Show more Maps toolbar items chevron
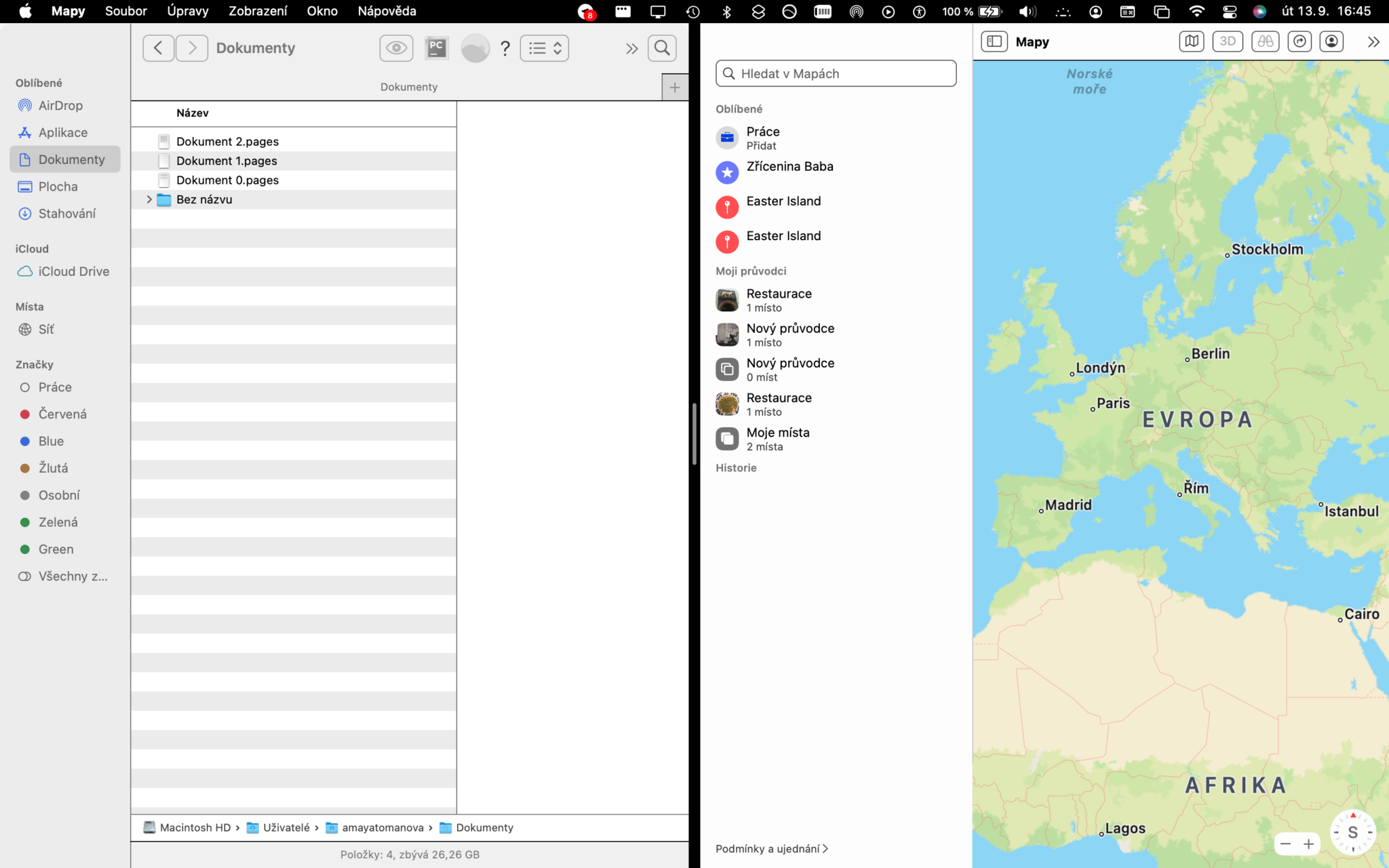The image size is (1389, 868). (1373, 42)
